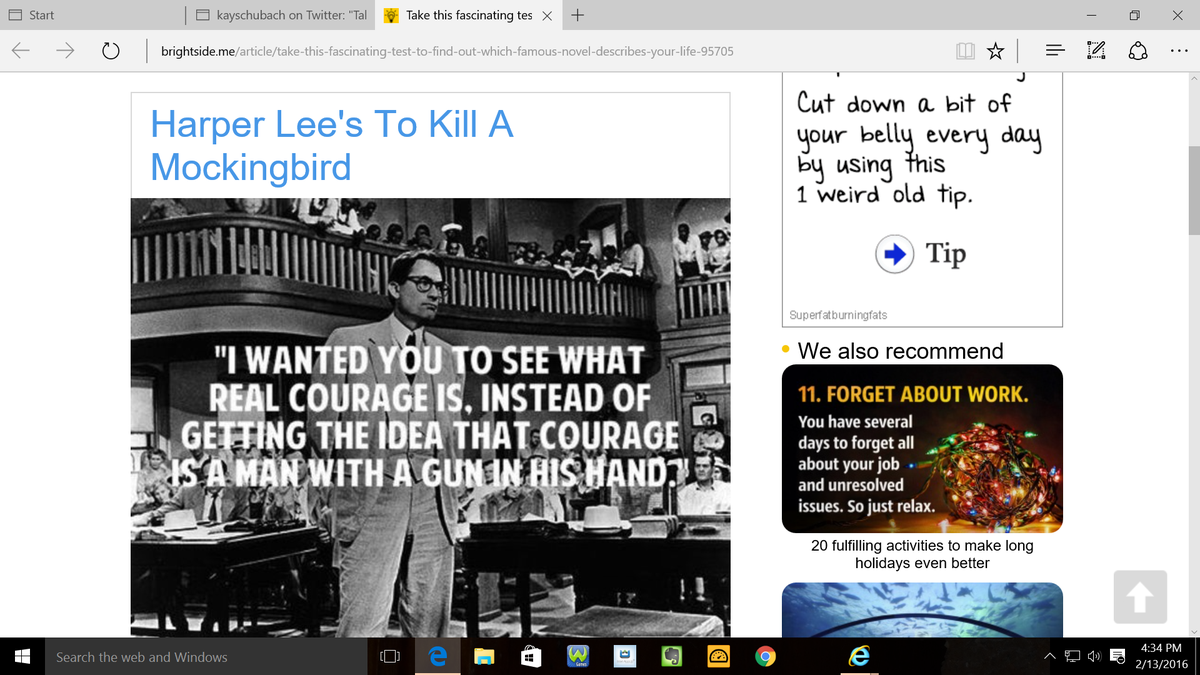Click the blue arrow Tip button in ad

pos(893,254)
